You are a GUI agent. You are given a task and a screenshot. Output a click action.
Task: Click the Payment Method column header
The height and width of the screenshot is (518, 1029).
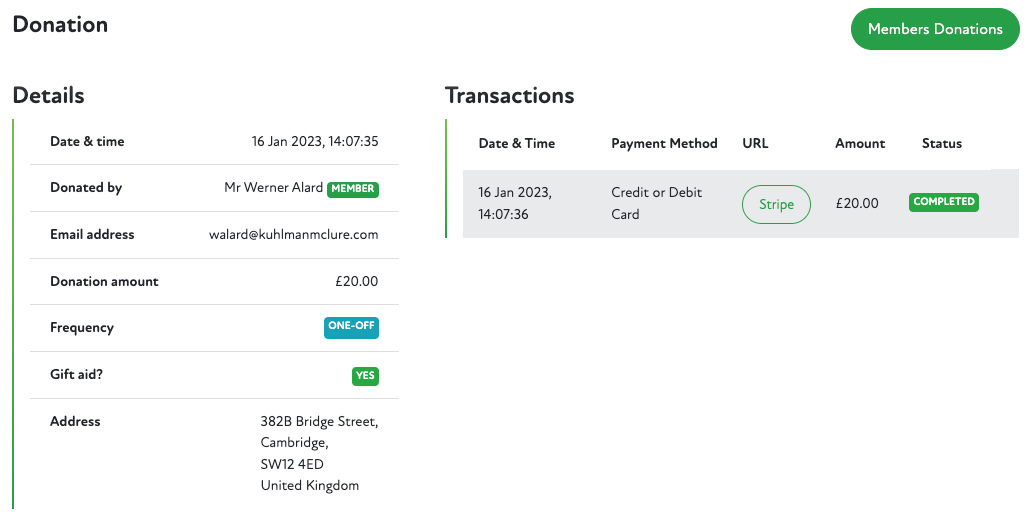point(664,143)
